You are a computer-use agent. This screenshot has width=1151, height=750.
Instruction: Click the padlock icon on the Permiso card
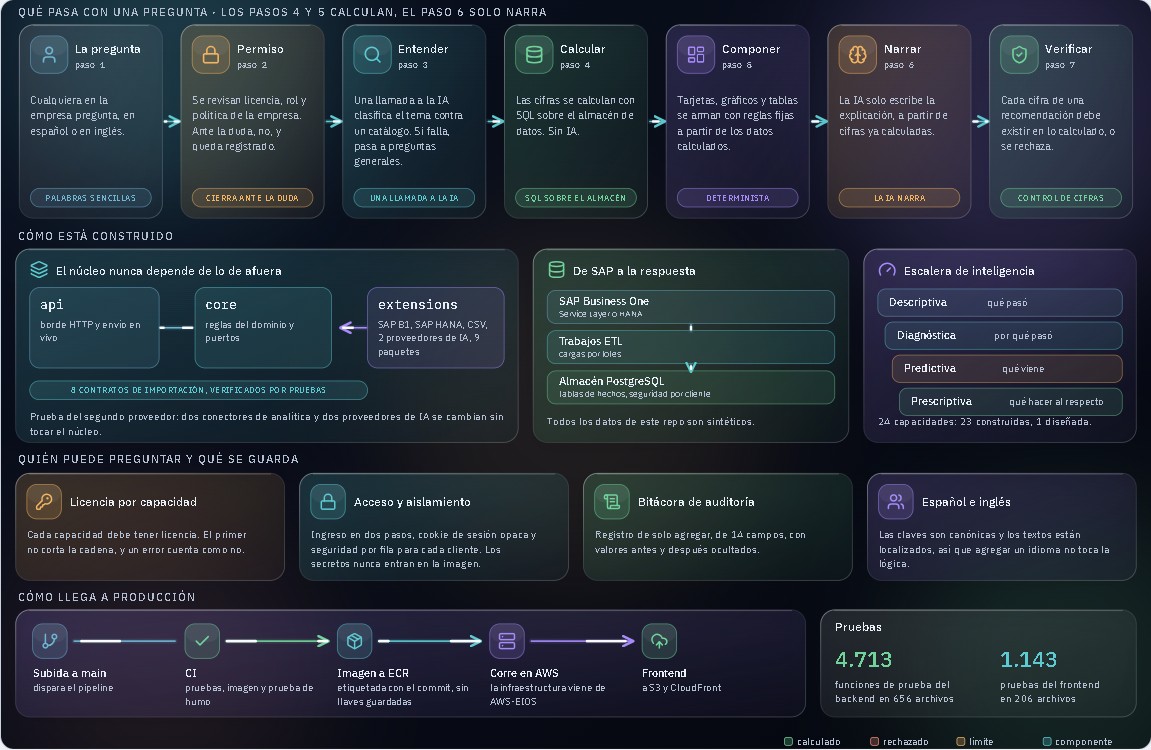pyautogui.click(x=211, y=55)
